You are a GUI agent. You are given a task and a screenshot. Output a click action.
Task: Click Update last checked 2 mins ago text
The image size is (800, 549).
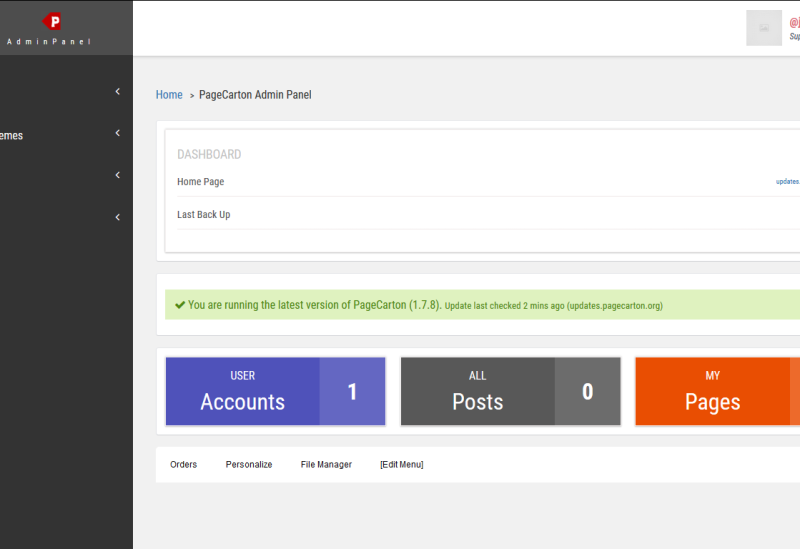[554, 306]
